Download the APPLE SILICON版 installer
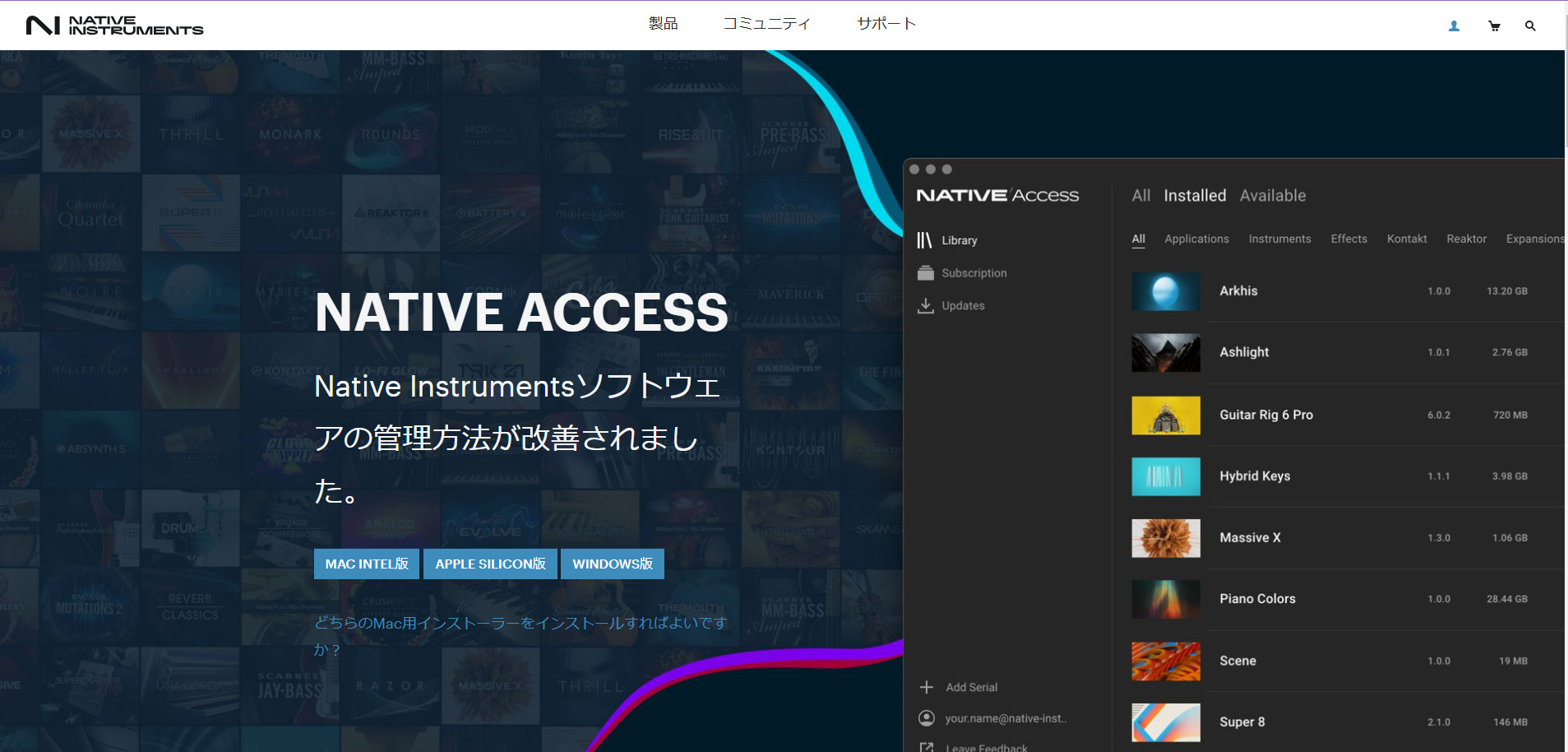This screenshot has width=1568, height=752. (490, 564)
